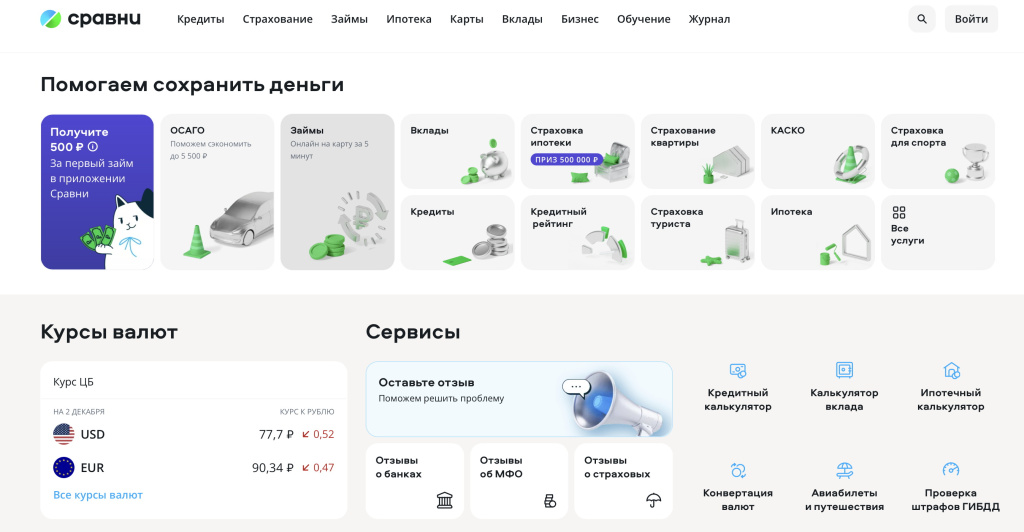This screenshot has height=532, width=1024.
Task: Click the EUR rate 90,34 ₽
Action: click(273, 467)
